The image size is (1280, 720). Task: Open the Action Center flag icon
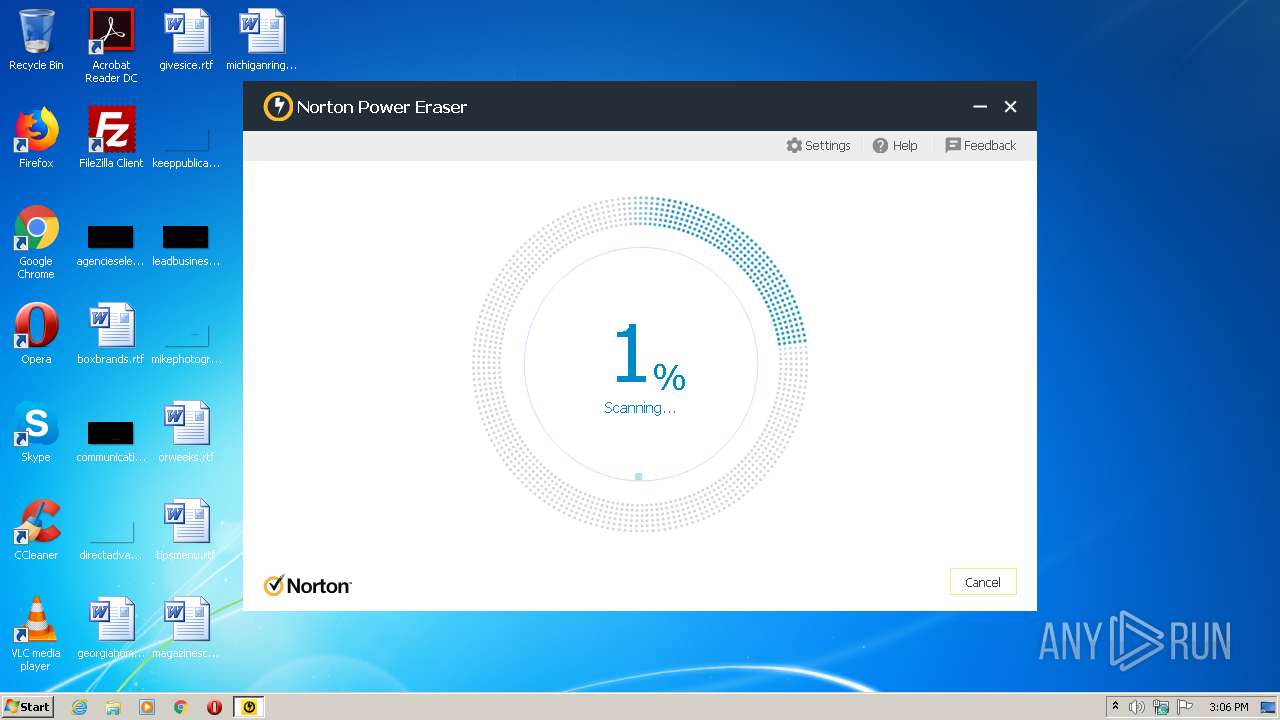[x=1185, y=707]
